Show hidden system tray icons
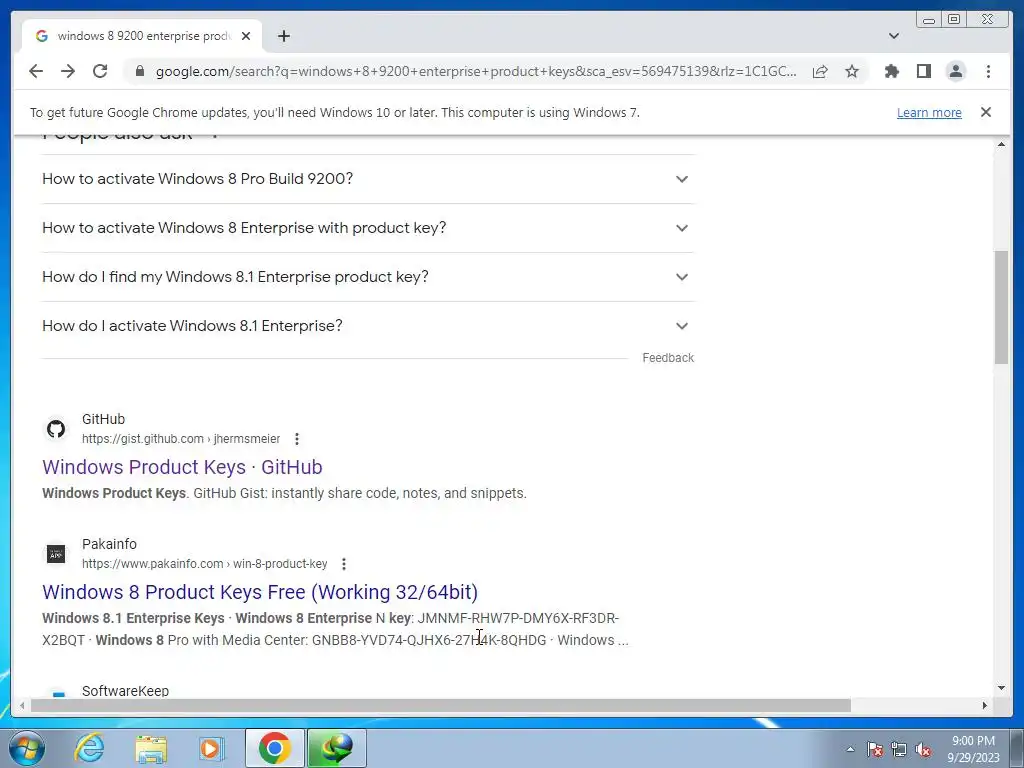1024x768 pixels. click(850, 749)
